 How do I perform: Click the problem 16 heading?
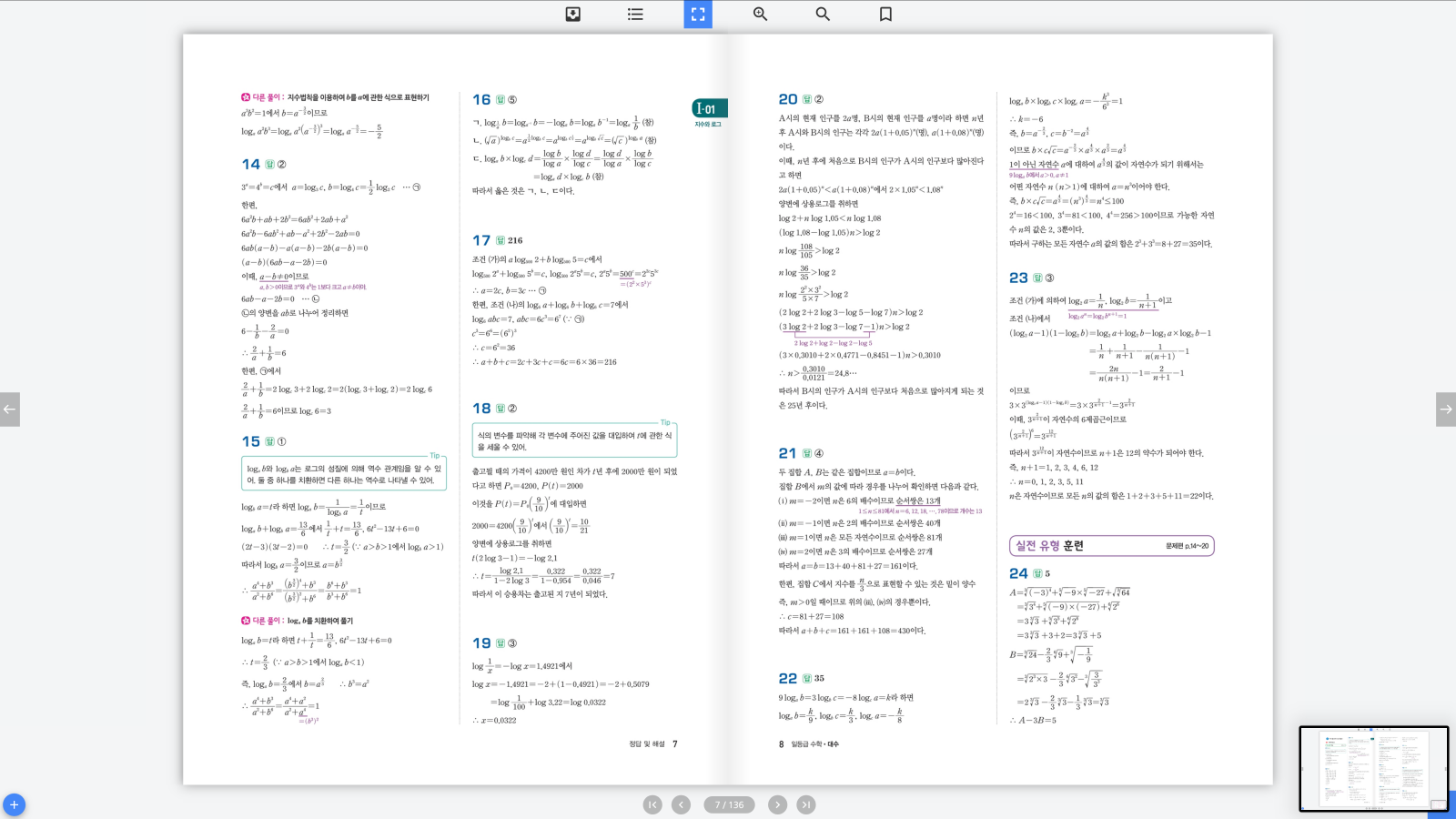pyautogui.click(x=481, y=99)
